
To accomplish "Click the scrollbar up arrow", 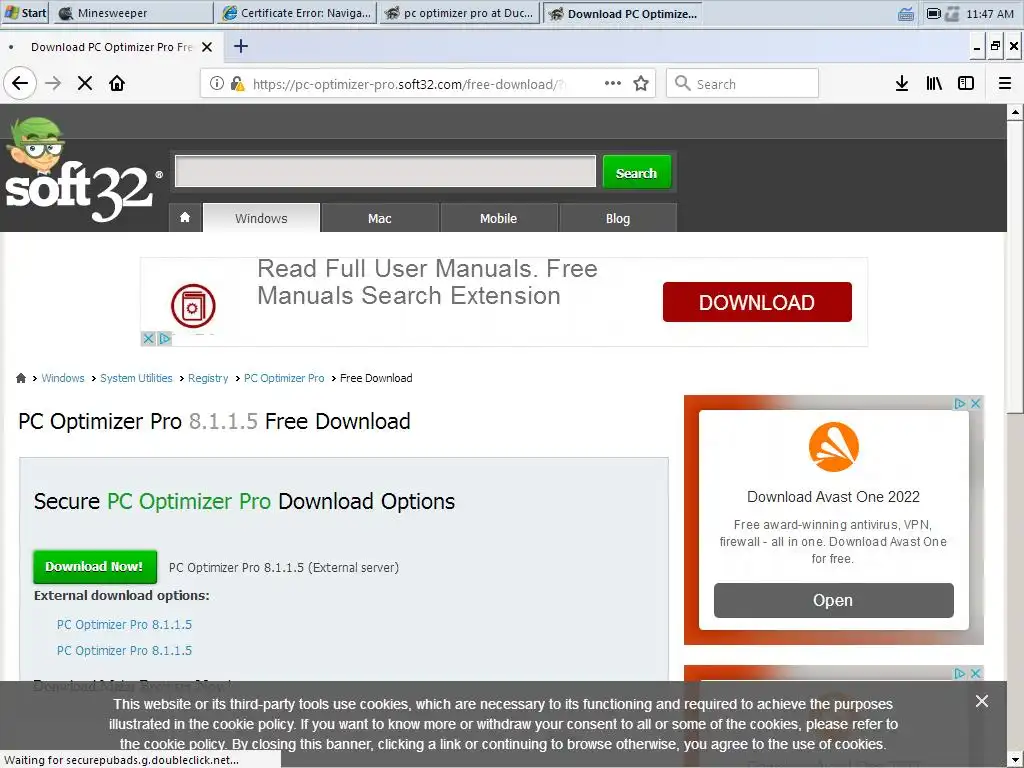I will [x=1015, y=112].
